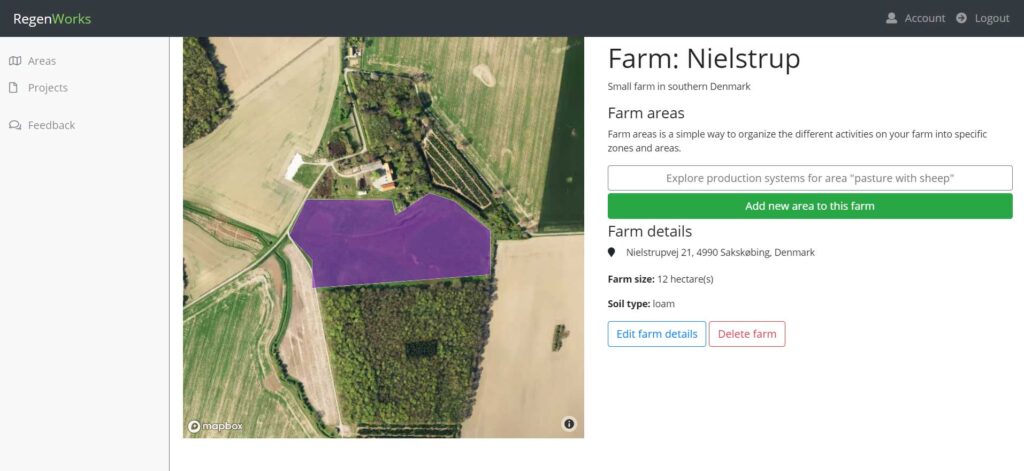Open the Areas menu item
The width and height of the screenshot is (1024, 471).
(x=42, y=61)
